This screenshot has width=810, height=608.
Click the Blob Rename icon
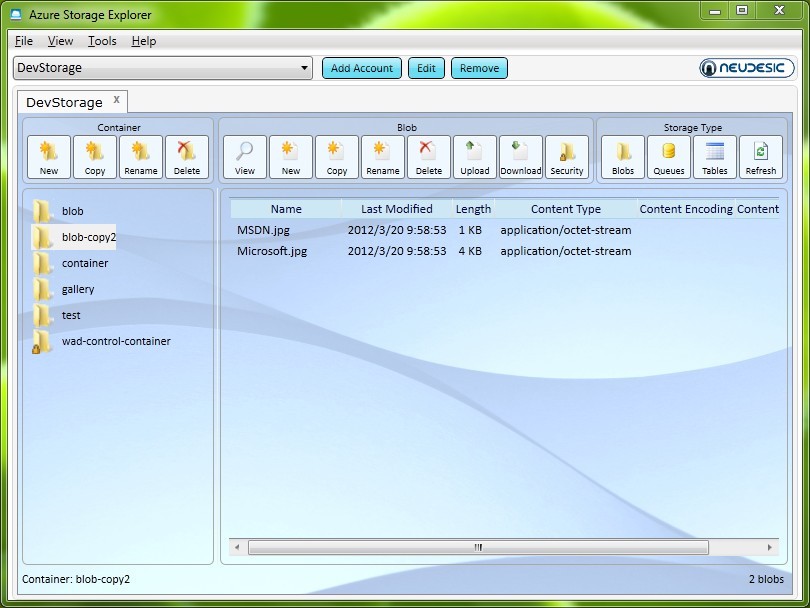pos(383,157)
